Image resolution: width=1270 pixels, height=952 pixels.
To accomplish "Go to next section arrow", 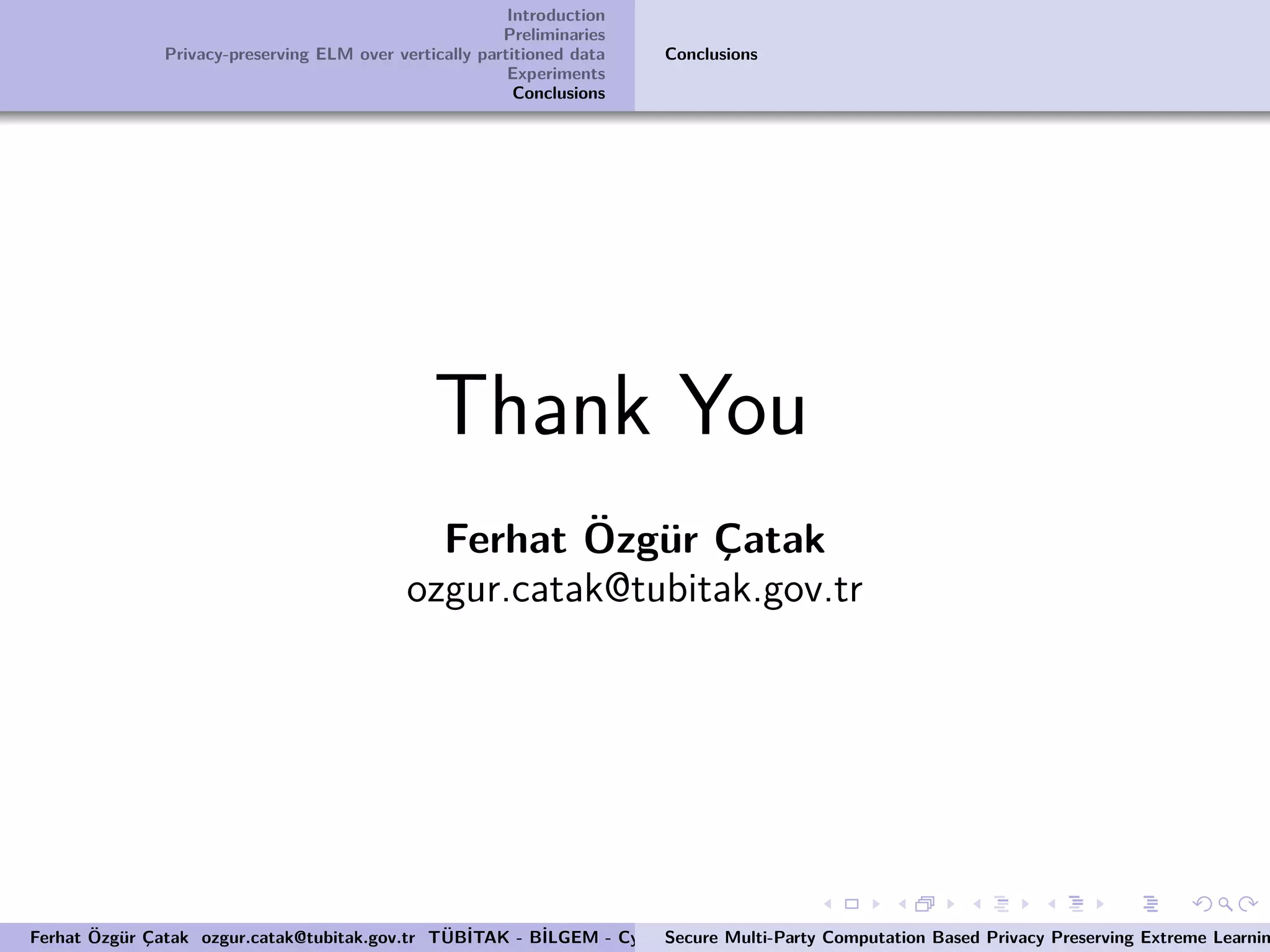I will [1100, 904].
